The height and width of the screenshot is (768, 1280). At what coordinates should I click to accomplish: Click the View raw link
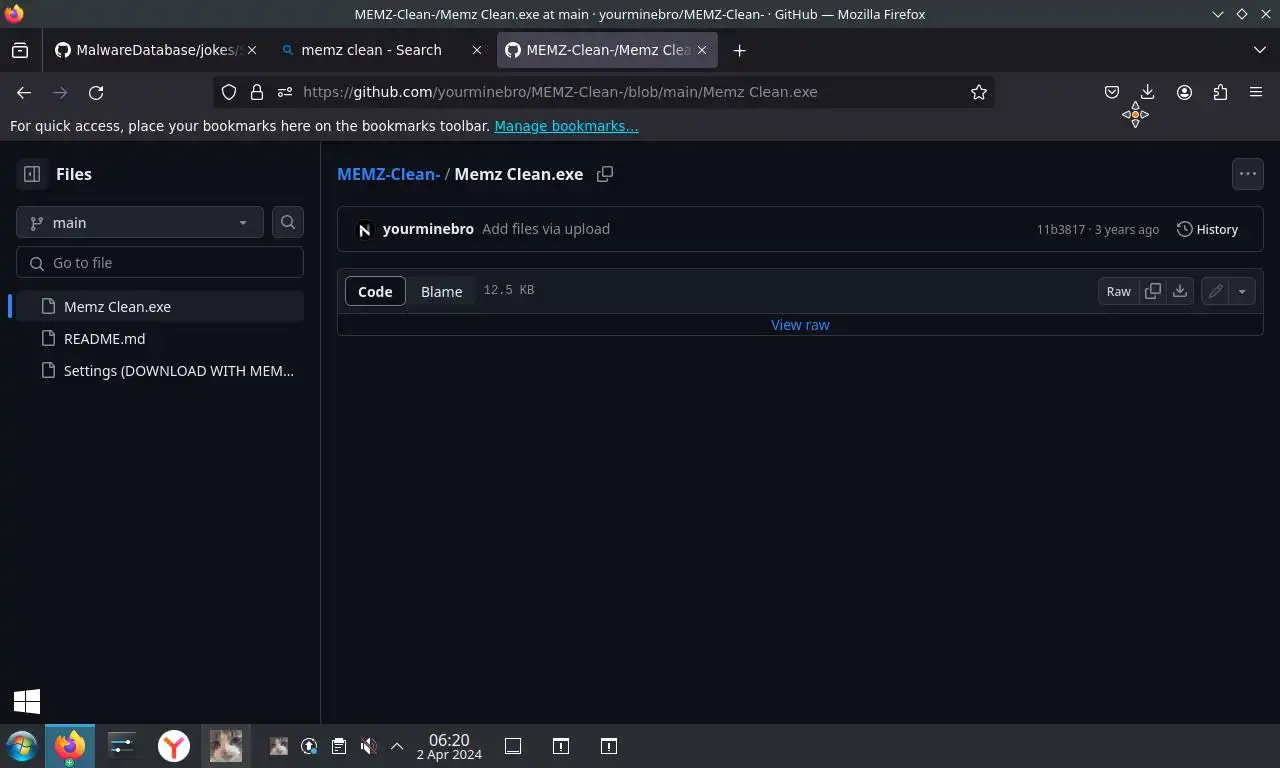tap(800, 324)
